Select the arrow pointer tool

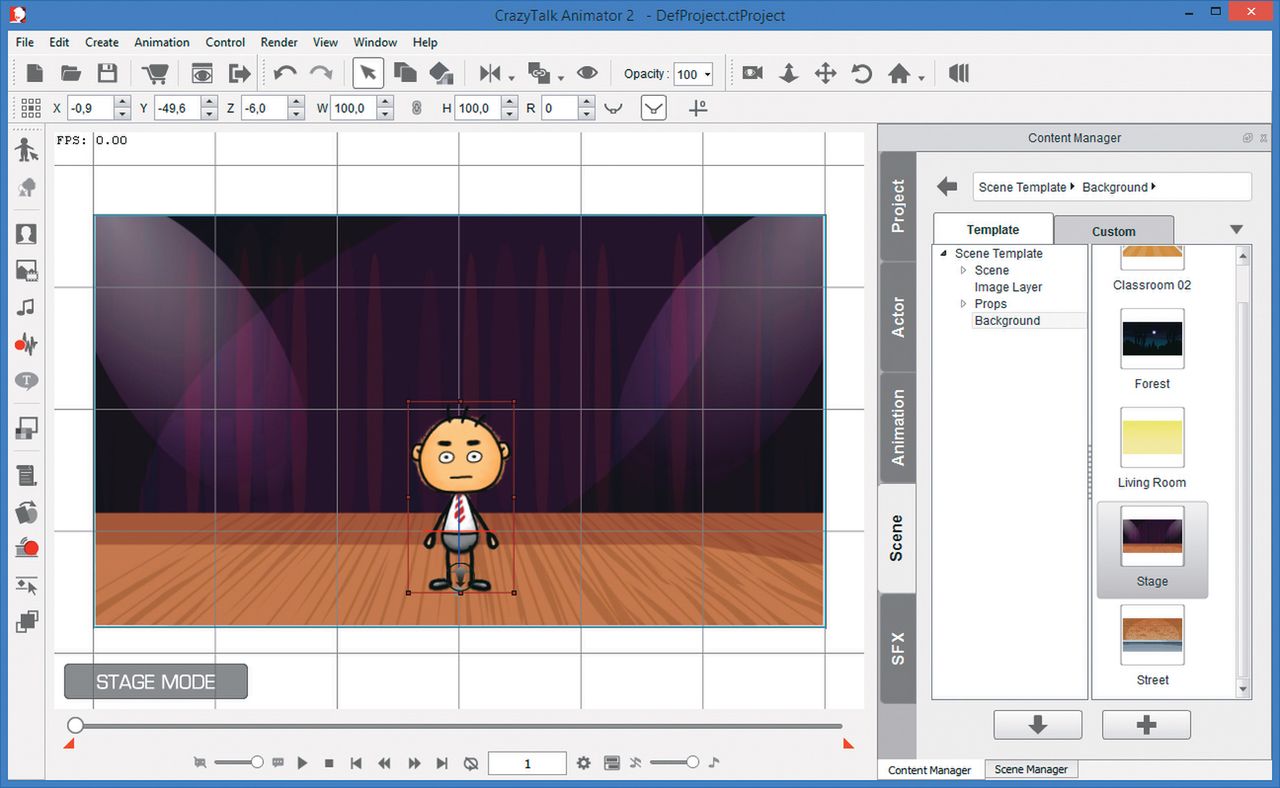[x=368, y=73]
